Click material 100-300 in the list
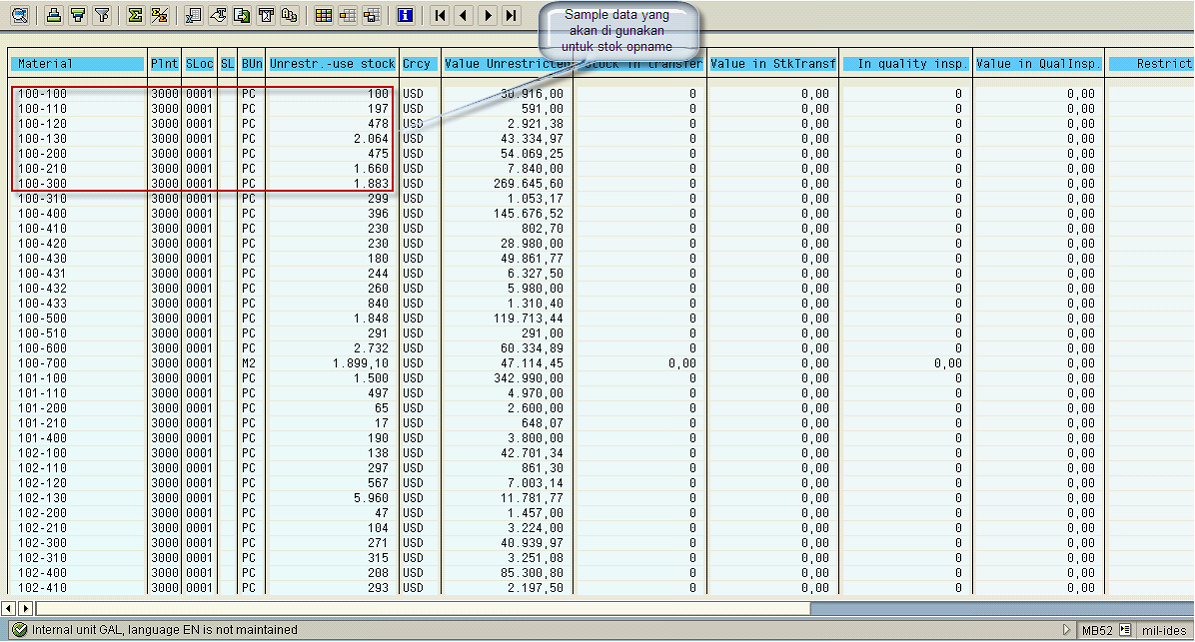 (x=40, y=184)
